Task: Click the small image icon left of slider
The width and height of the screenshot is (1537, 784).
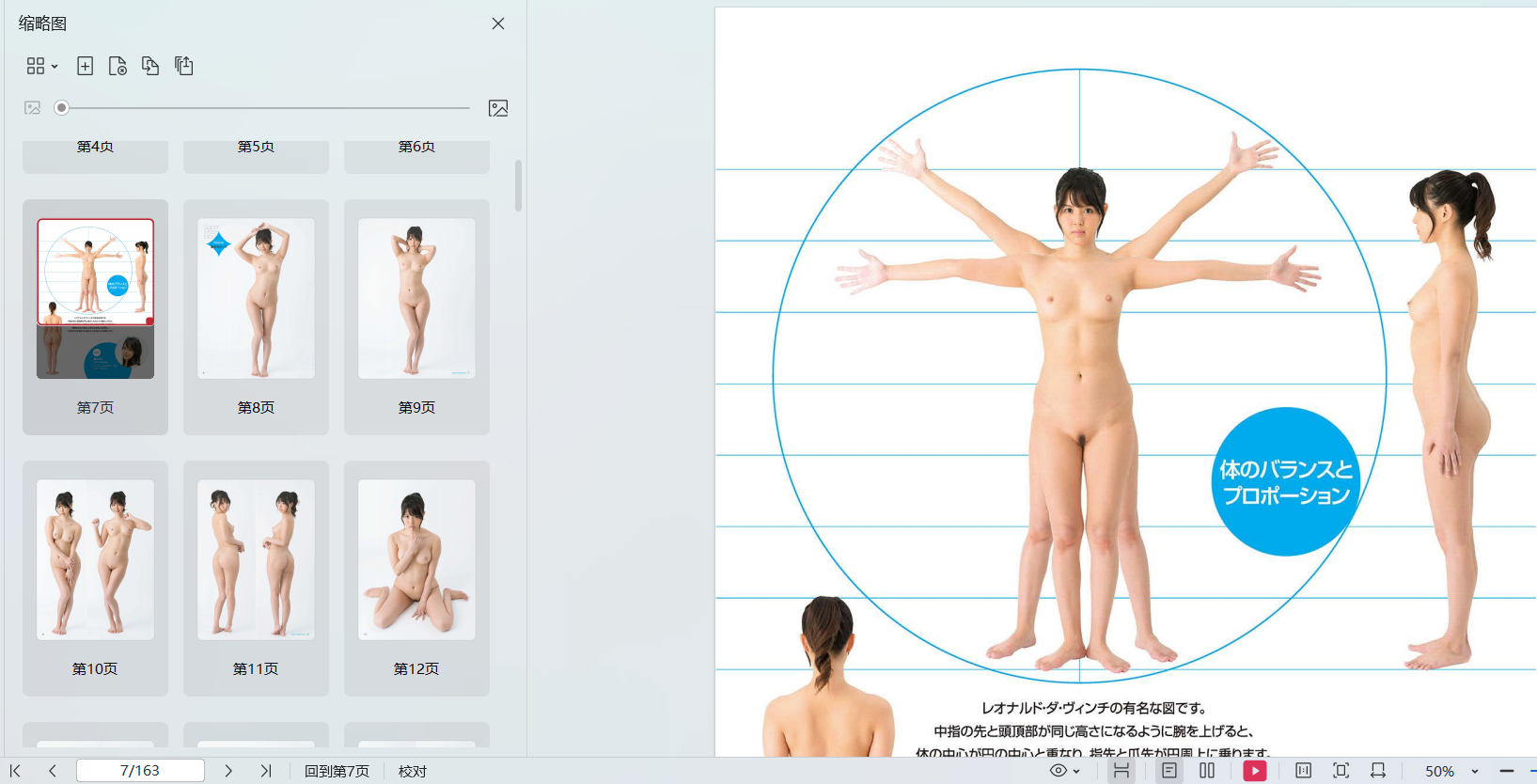Action: click(x=32, y=108)
